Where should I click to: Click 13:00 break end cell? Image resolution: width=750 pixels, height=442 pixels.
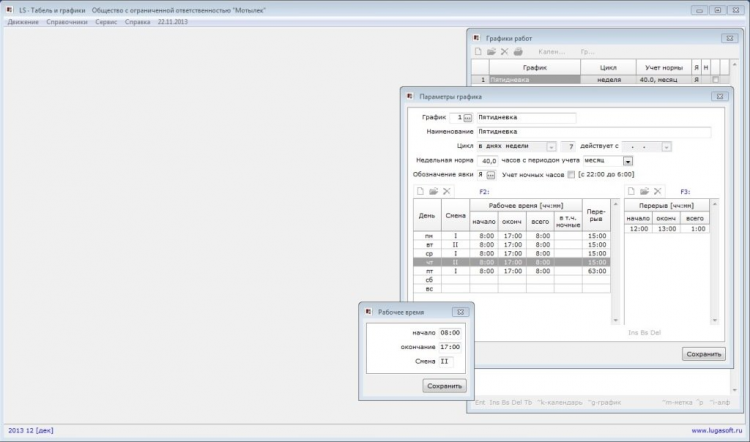(x=666, y=229)
